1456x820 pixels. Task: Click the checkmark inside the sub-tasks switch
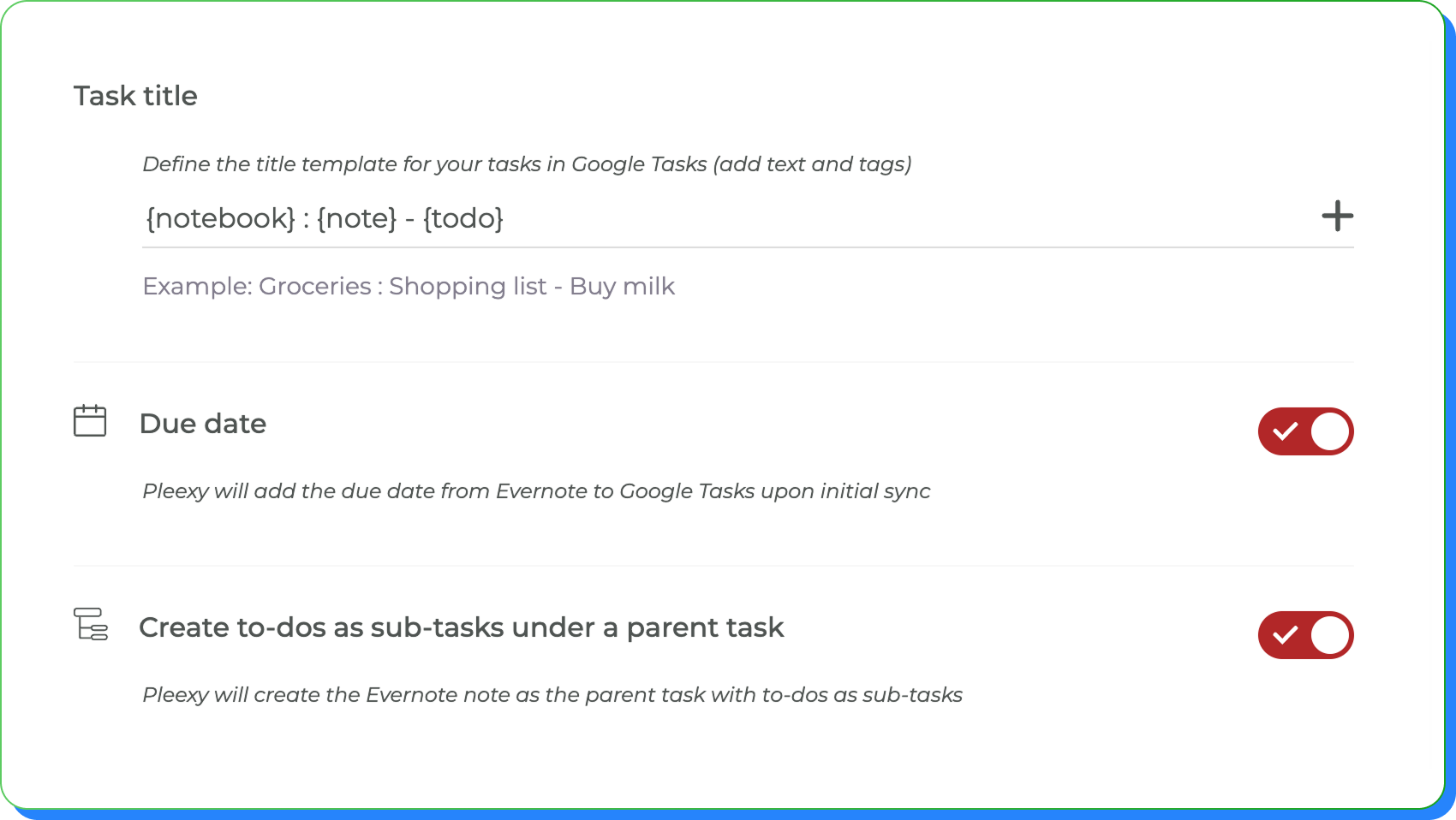point(1285,635)
